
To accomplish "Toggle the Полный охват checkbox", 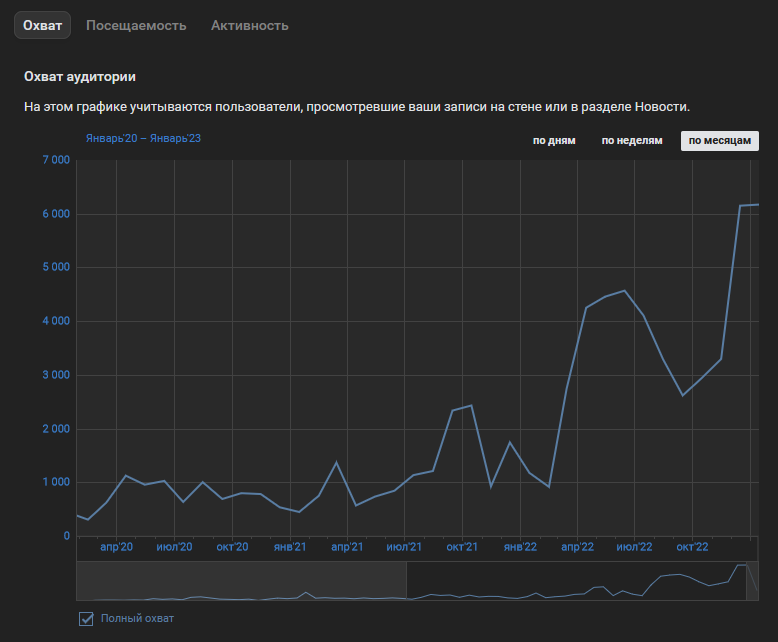I will [86, 618].
